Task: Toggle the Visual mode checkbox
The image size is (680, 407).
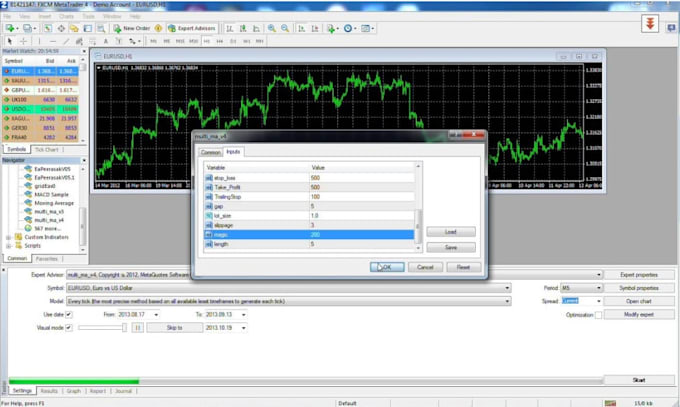Action: pos(69,328)
